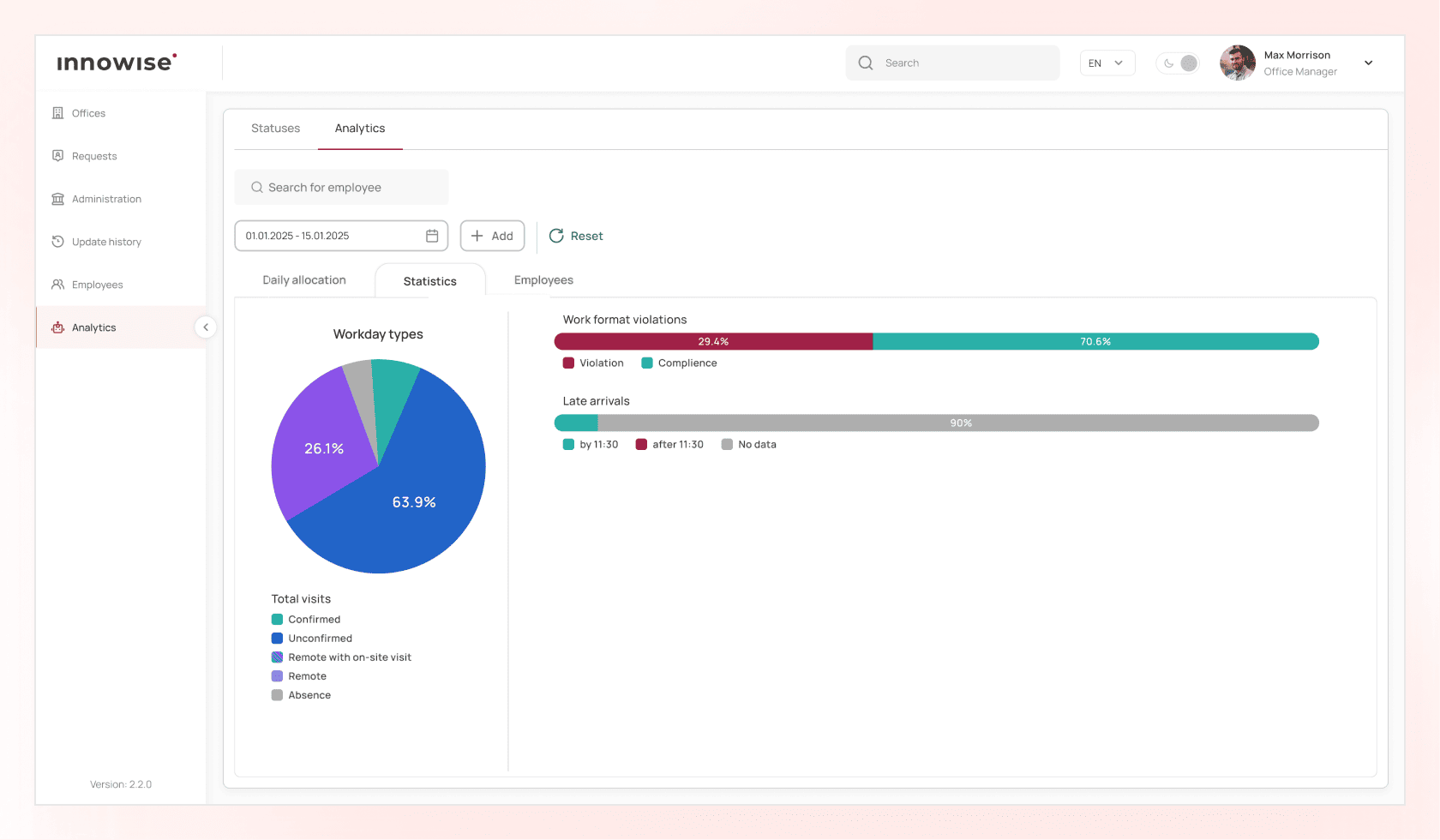The height and width of the screenshot is (840, 1440).
Task: Toggle the Confirmed legend item
Action: click(x=306, y=620)
